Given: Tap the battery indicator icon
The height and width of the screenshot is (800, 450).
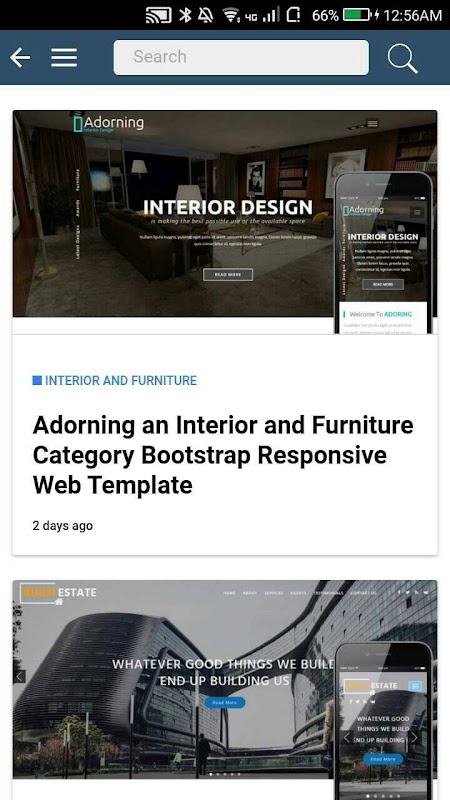Looking at the screenshot, I should point(357,15).
